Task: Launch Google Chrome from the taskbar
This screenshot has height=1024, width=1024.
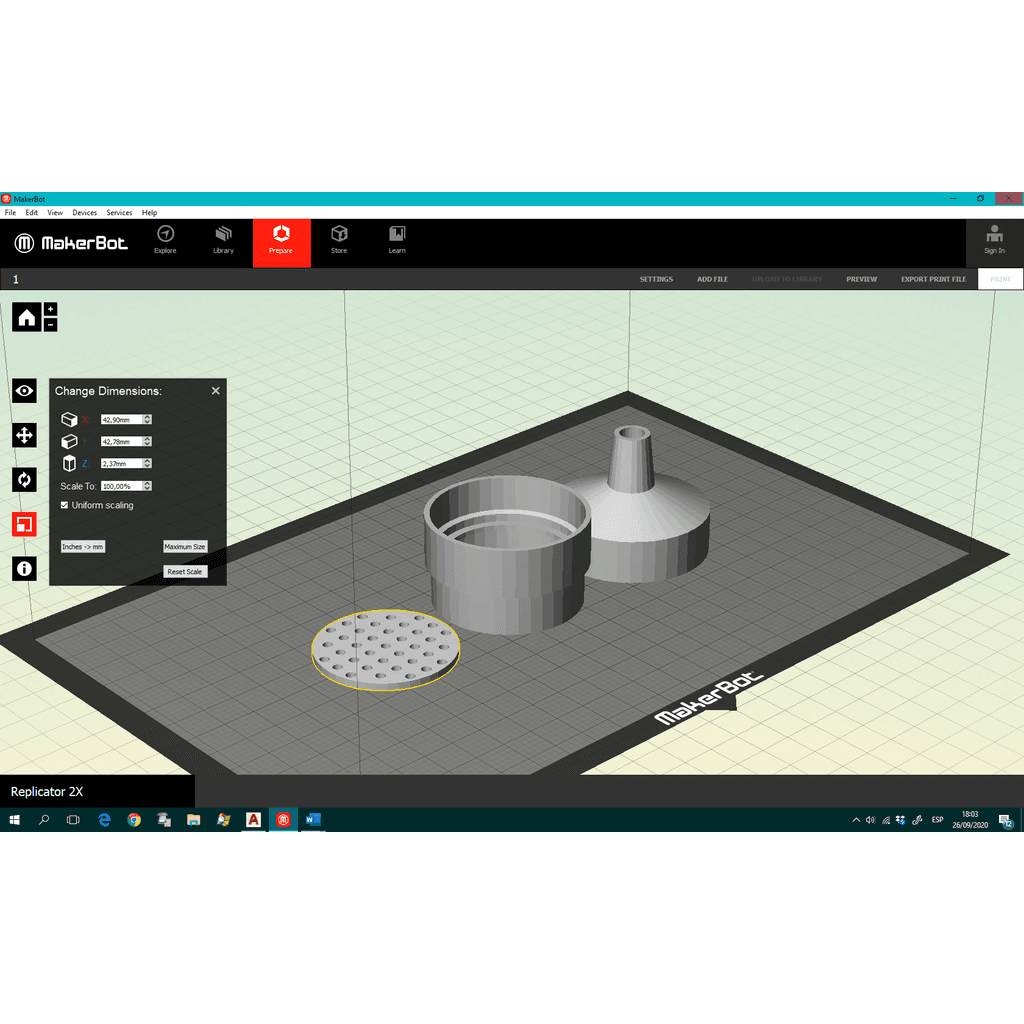Action: tap(134, 820)
